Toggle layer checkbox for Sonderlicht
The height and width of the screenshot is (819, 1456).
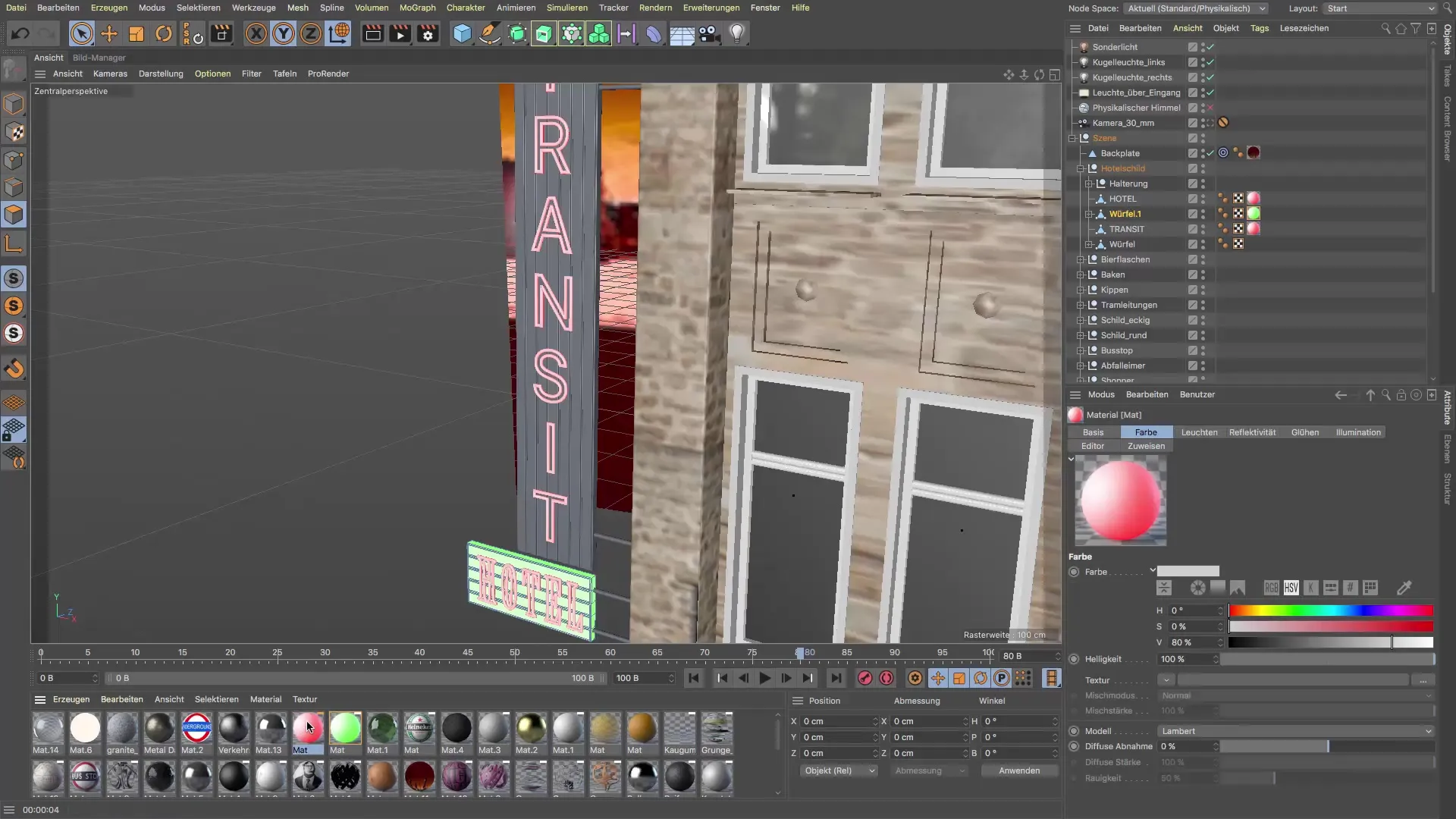(1193, 47)
